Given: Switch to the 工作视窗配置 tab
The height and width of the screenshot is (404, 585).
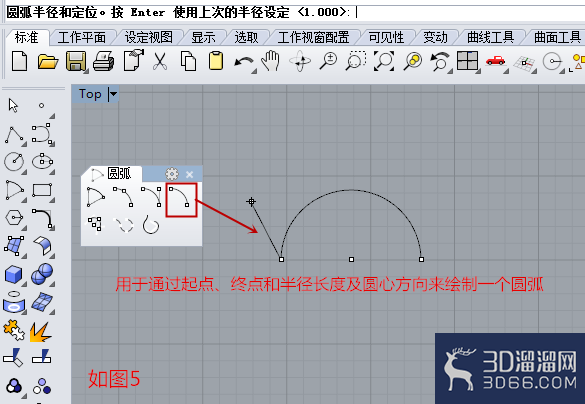Looking at the screenshot, I should (x=313, y=37).
